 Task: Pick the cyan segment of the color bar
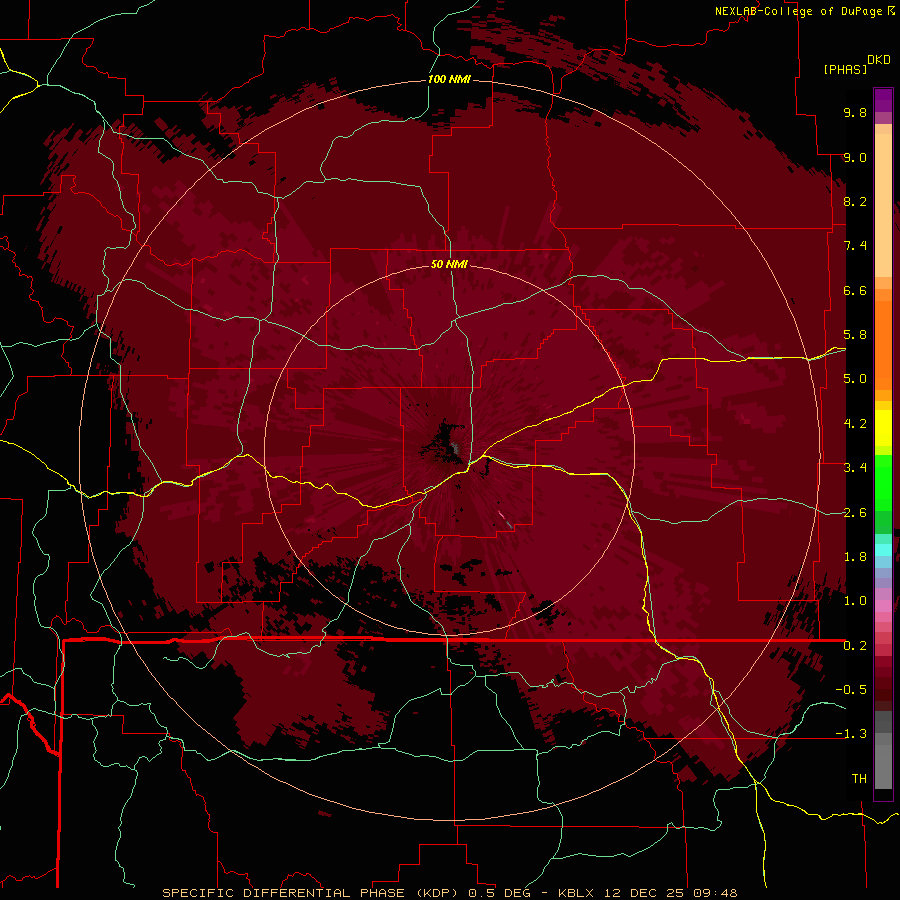[883, 549]
